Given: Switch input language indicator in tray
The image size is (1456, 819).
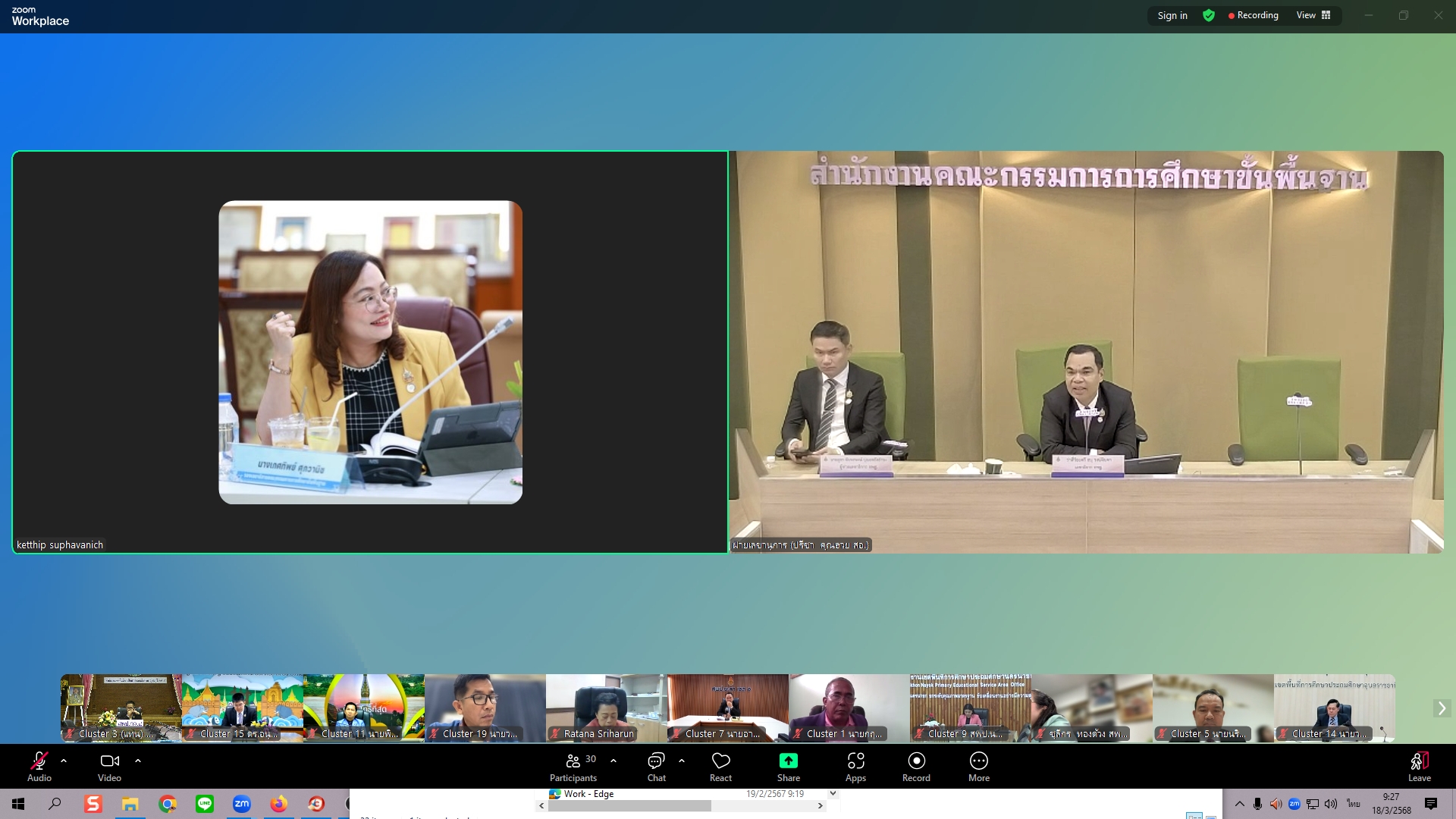Looking at the screenshot, I should [1354, 804].
